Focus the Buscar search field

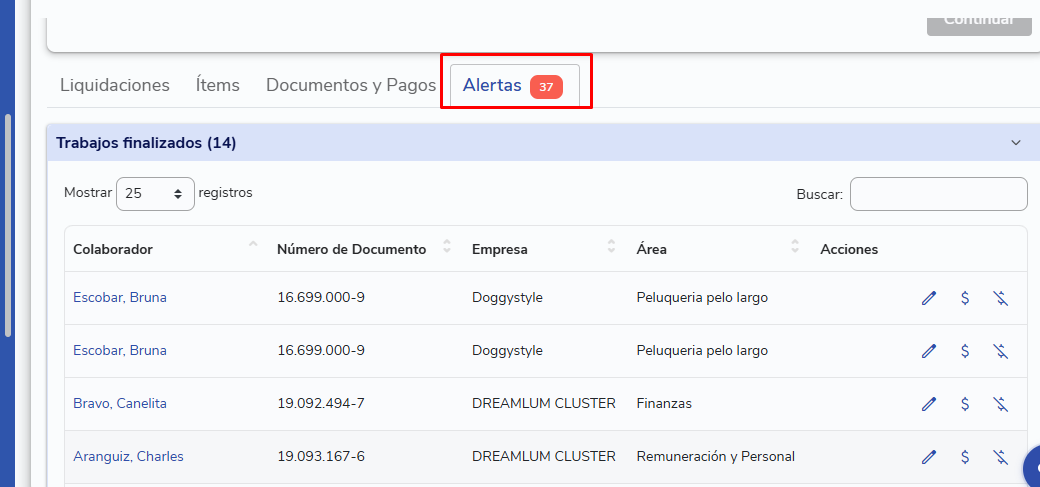[x=939, y=194]
